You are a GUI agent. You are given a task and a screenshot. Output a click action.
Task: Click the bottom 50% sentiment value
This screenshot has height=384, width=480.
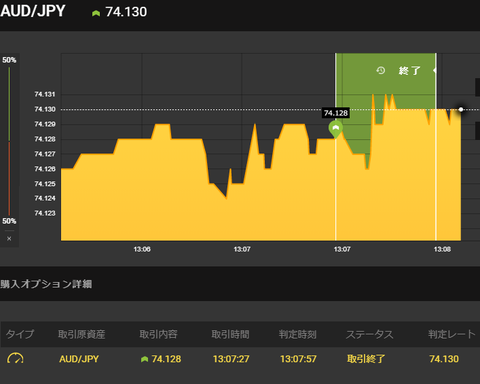pyautogui.click(x=9, y=221)
